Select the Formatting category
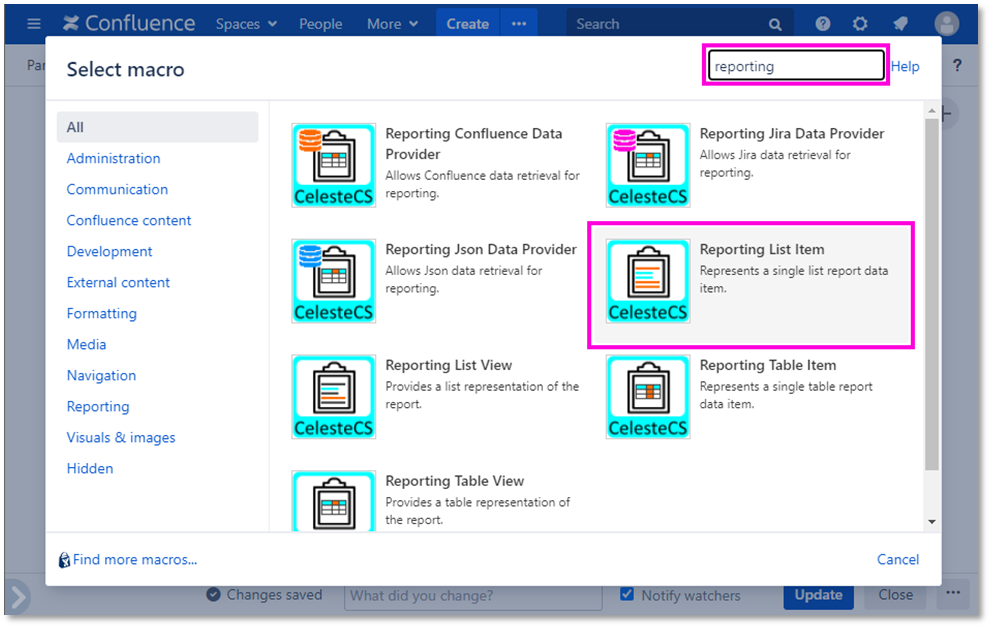Viewport: 991px width, 628px height. [x=102, y=313]
